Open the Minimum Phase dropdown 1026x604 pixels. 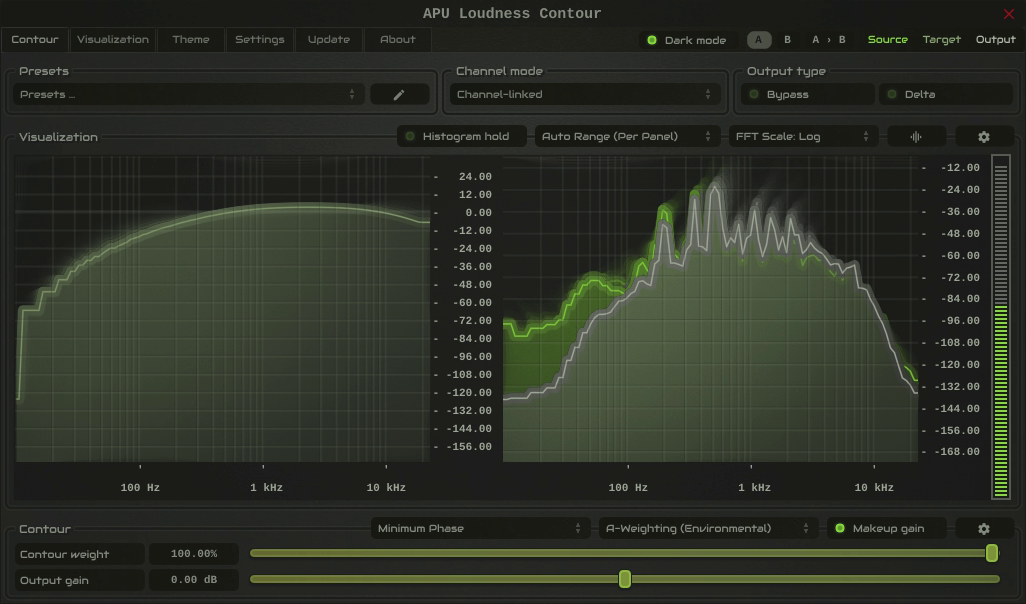[480, 528]
